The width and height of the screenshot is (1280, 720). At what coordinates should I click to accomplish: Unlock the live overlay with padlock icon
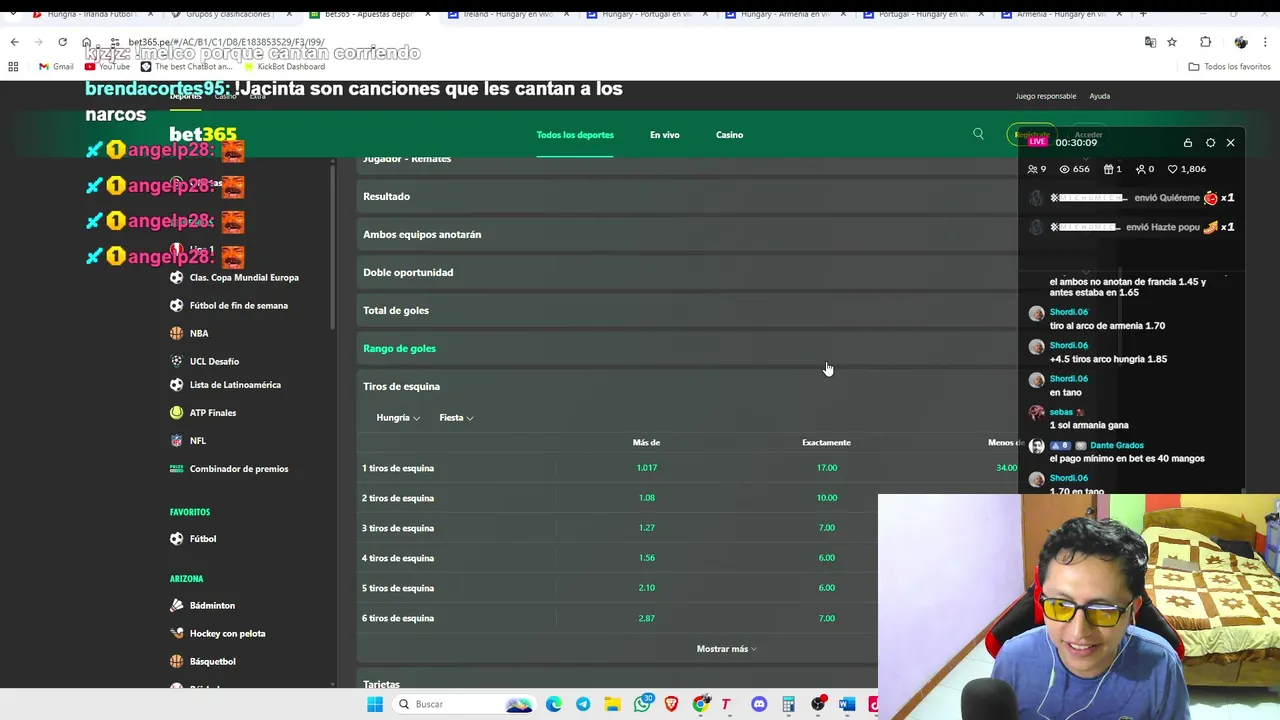pos(1187,143)
